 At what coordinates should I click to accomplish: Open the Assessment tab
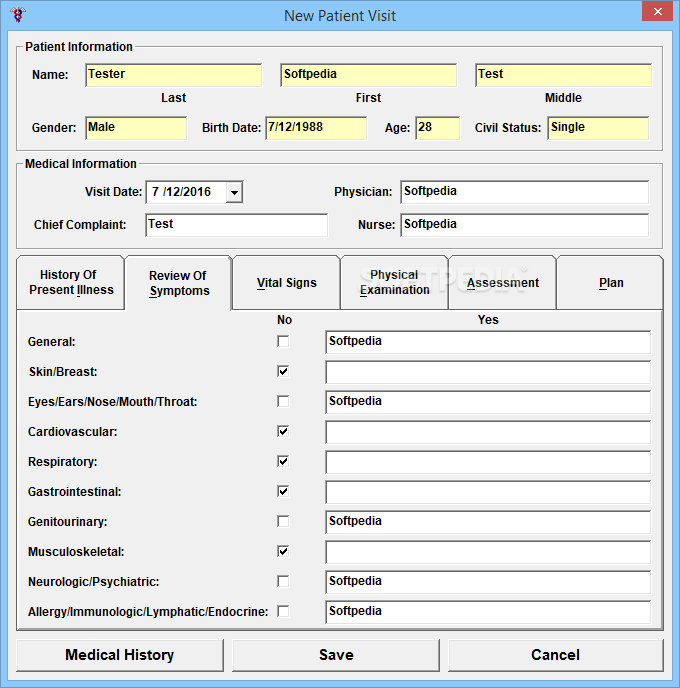point(502,283)
